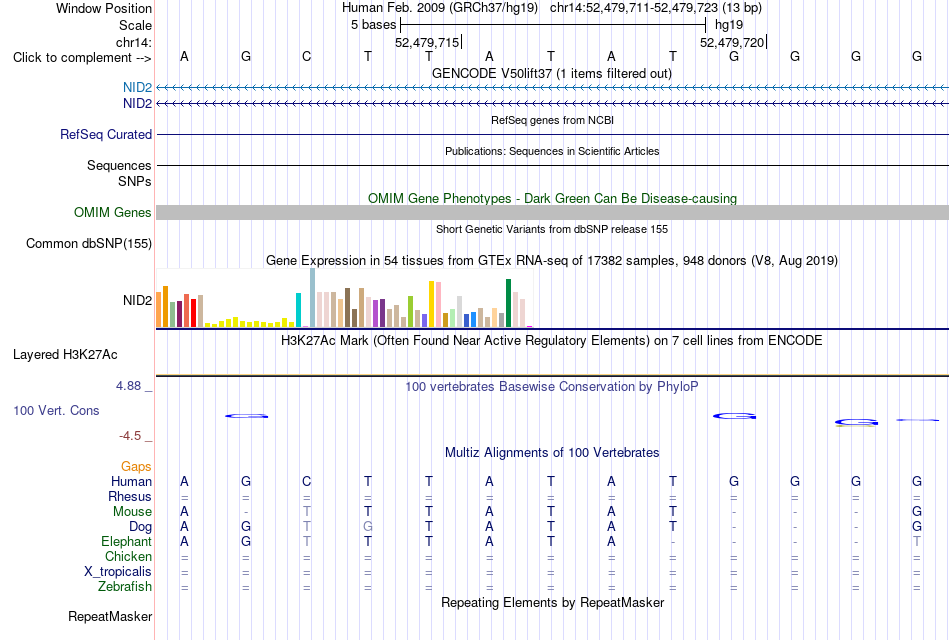950x640 pixels.
Task: Click the RepeatMasker track label
Action: click(110, 616)
